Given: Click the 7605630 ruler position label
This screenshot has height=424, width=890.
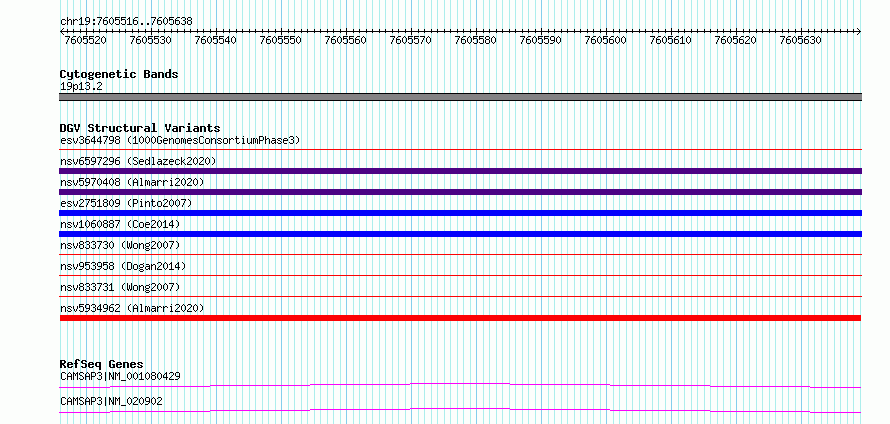Looking at the screenshot, I should (800, 40).
